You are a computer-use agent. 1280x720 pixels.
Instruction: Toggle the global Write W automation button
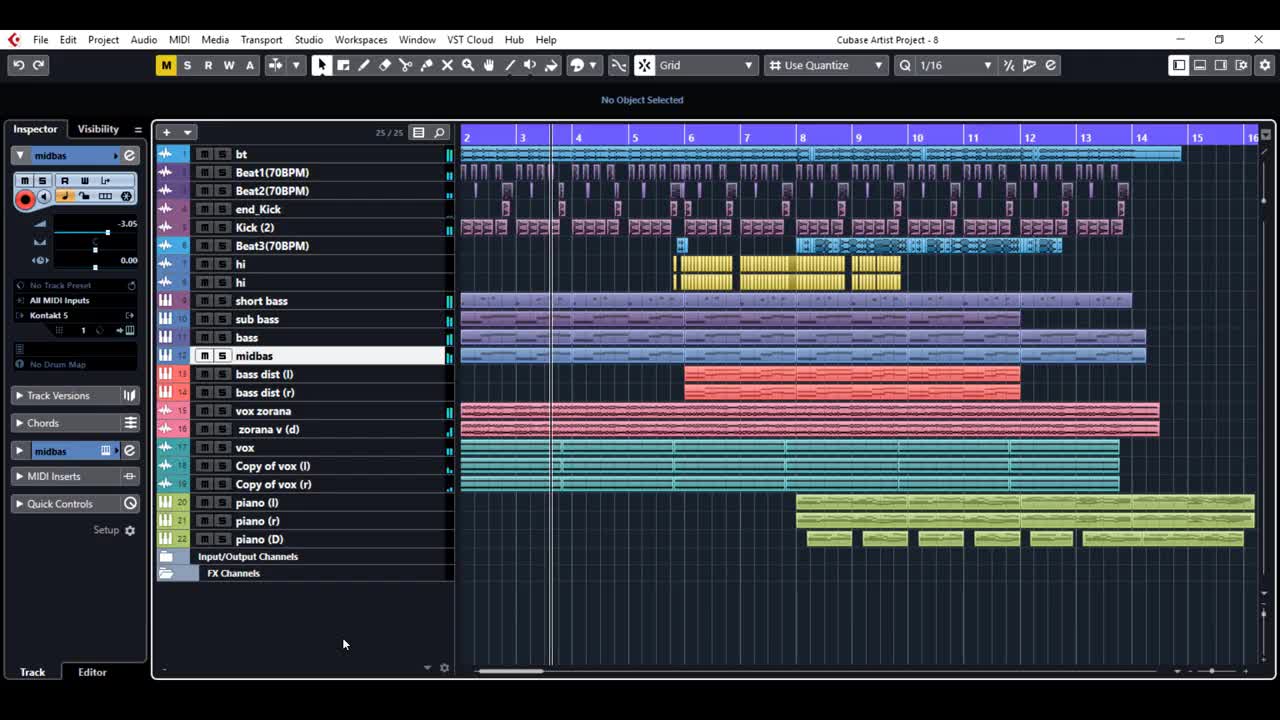[229, 65]
